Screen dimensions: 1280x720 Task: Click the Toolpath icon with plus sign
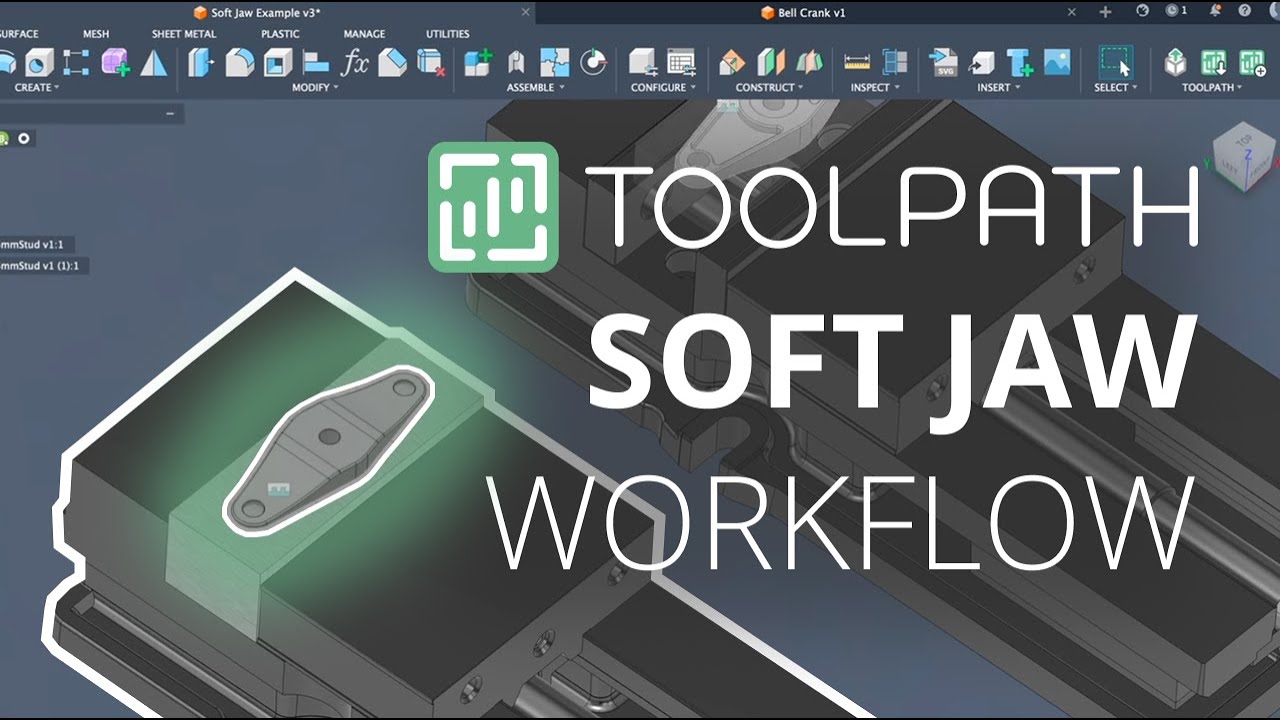pos(1252,63)
